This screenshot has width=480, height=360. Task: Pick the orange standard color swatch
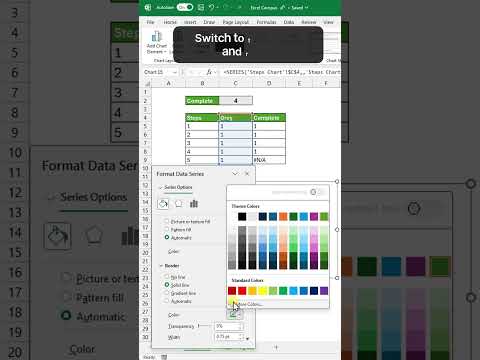pos(252,291)
